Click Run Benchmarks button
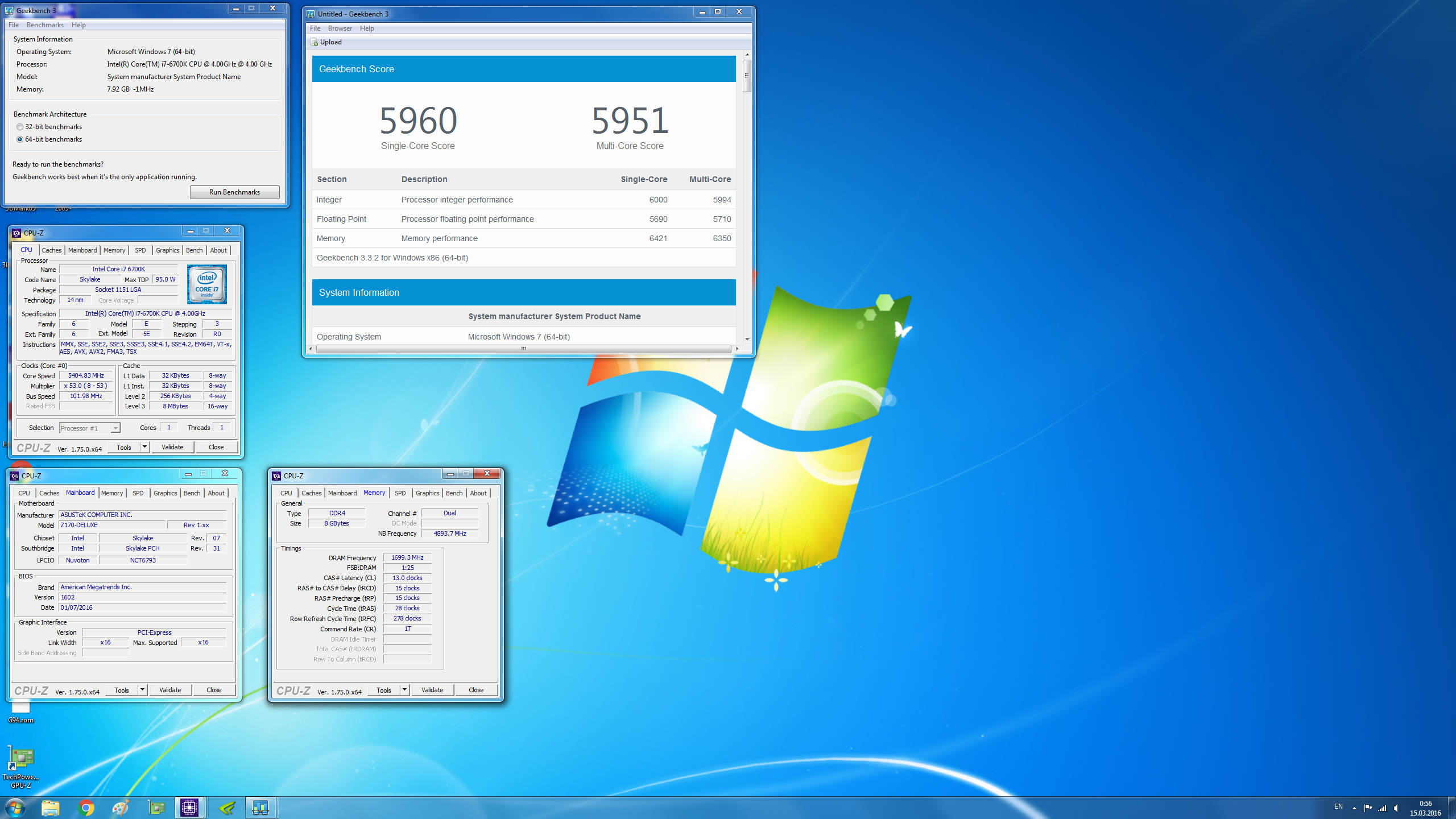 point(234,192)
